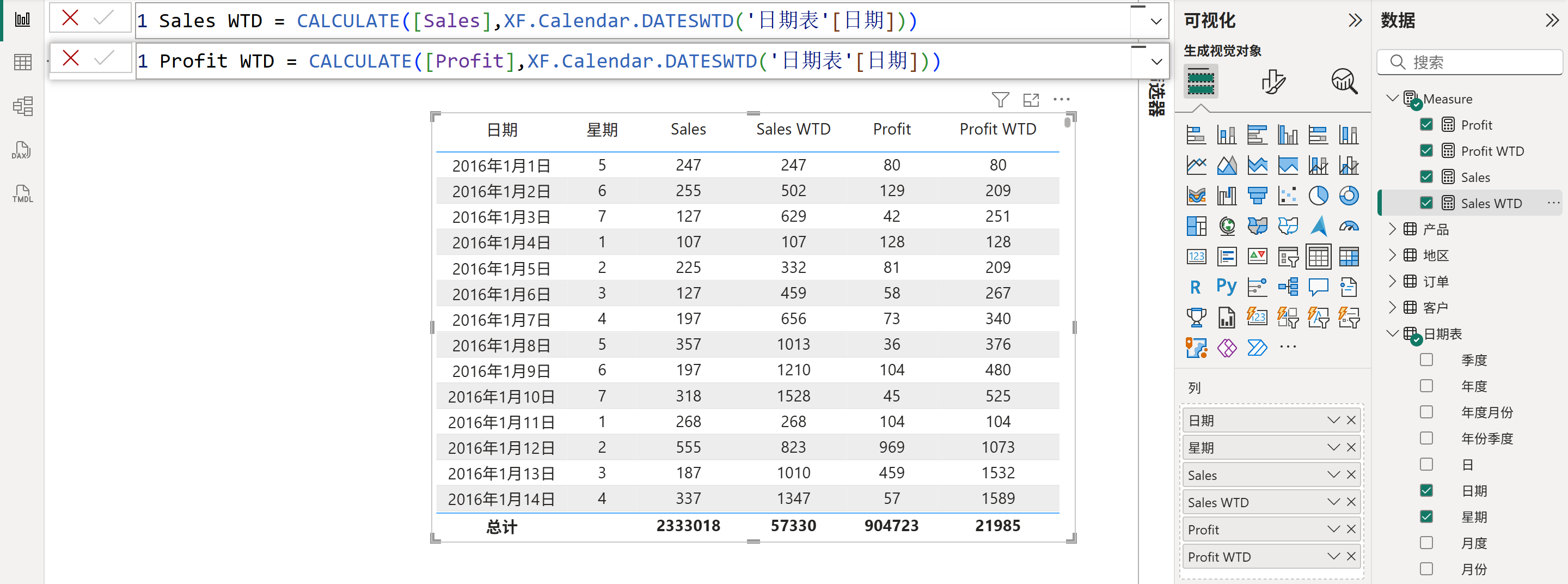Viewport: 1568px width, 584px height.
Task: Choose the donut chart visual
Action: [1348, 196]
